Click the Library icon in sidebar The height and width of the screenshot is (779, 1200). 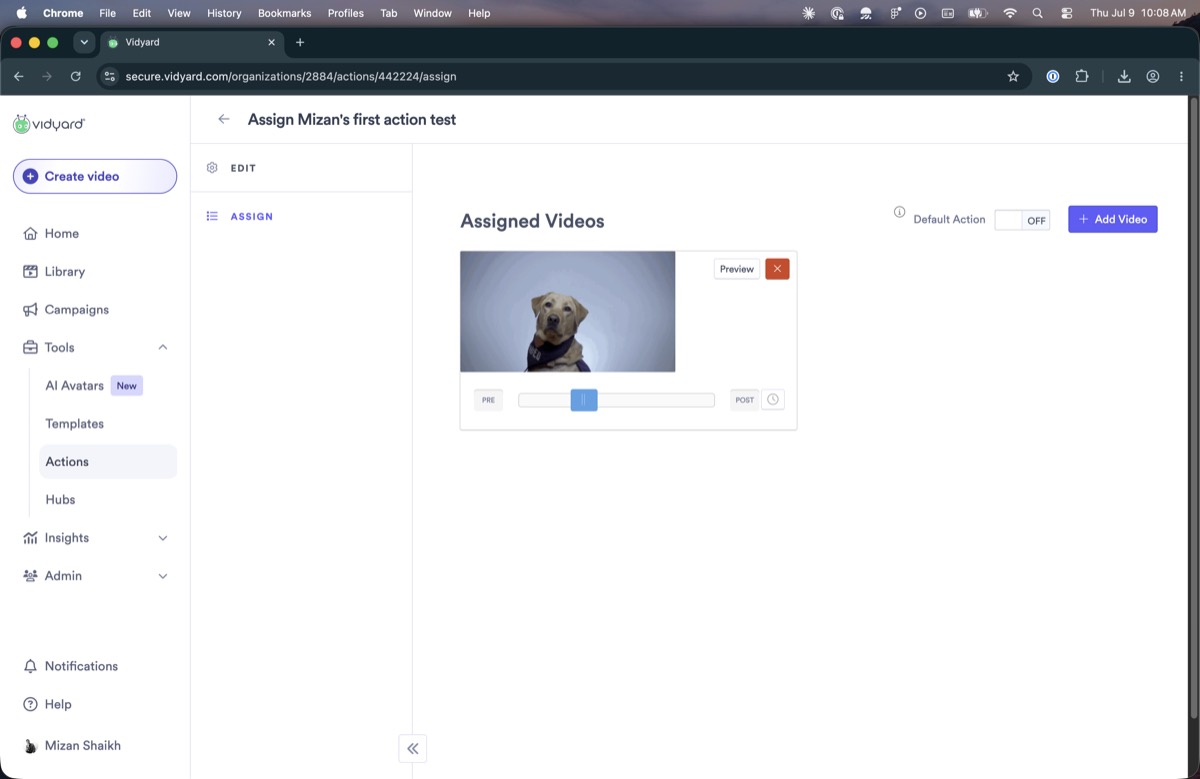30,271
